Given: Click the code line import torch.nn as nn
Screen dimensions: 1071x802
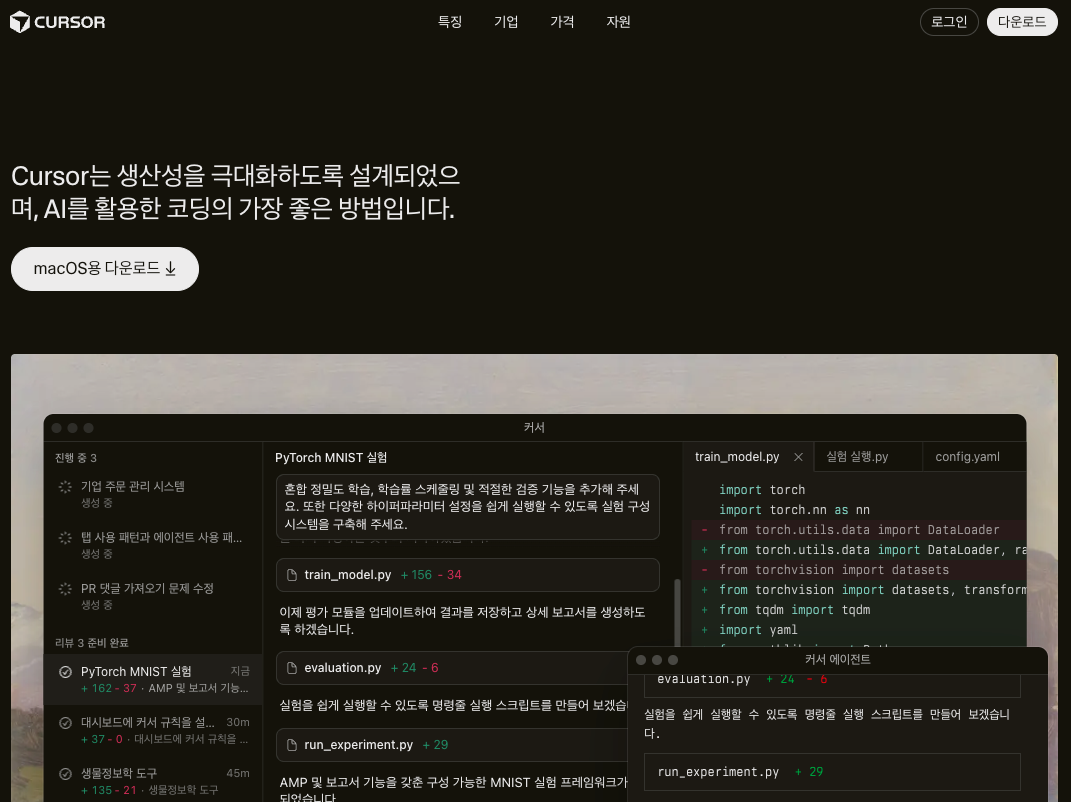Looking at the screenshot, I should point(794,510).
